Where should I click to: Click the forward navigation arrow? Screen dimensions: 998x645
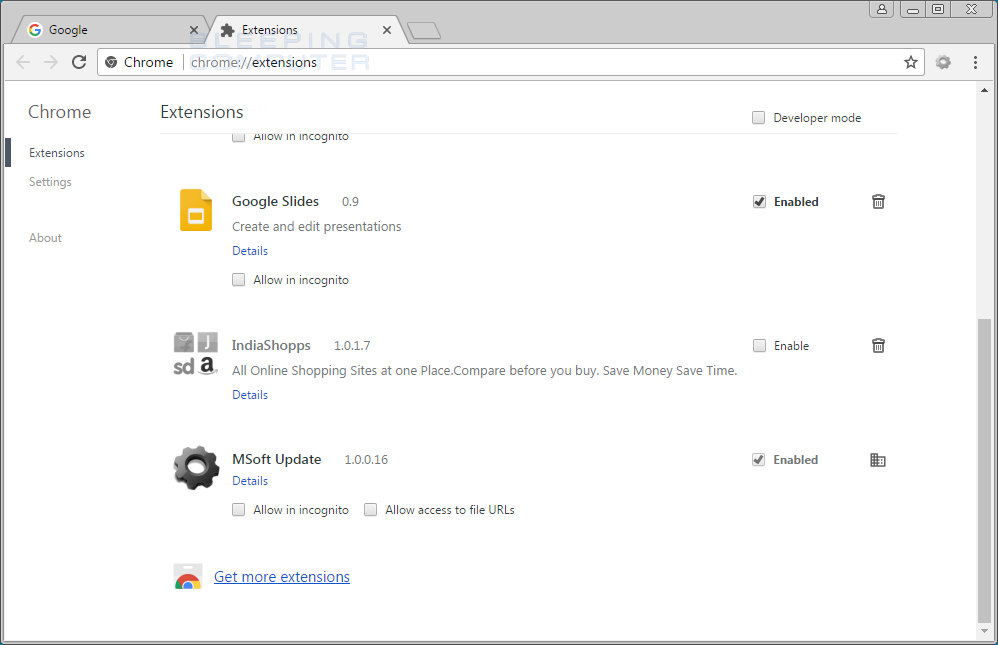click(x=51, y=62)
